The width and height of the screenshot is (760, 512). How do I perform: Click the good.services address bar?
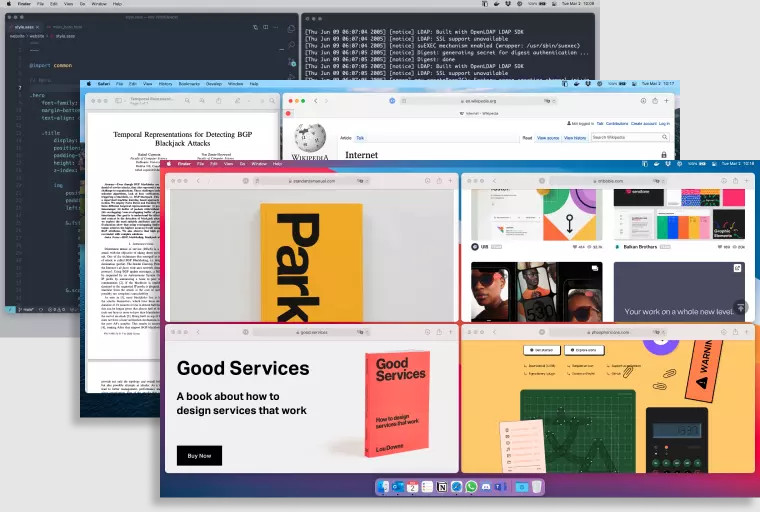311,332
